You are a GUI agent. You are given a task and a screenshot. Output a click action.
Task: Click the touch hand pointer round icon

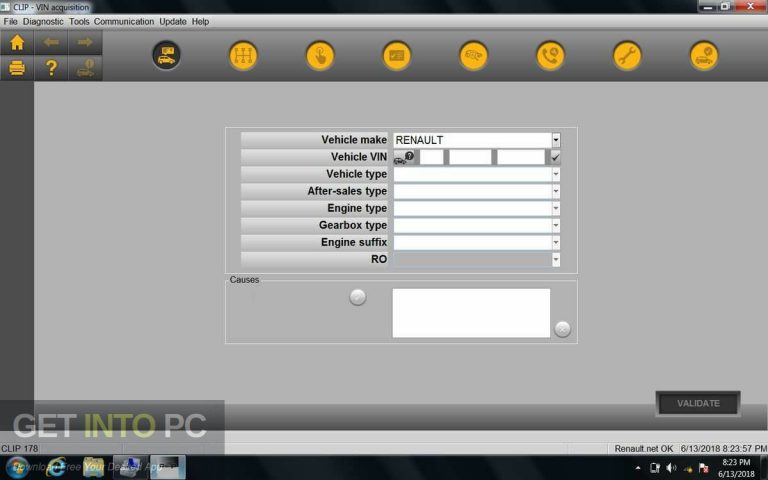pos(320,56)
